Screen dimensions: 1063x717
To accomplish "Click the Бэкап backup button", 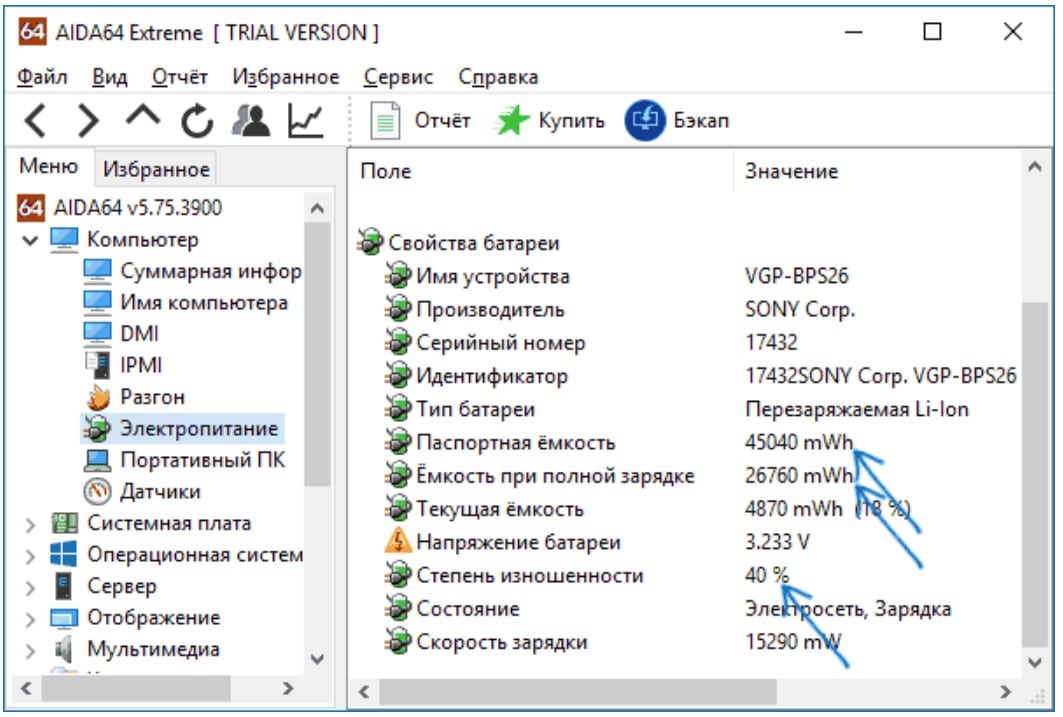I will point(677,121).
